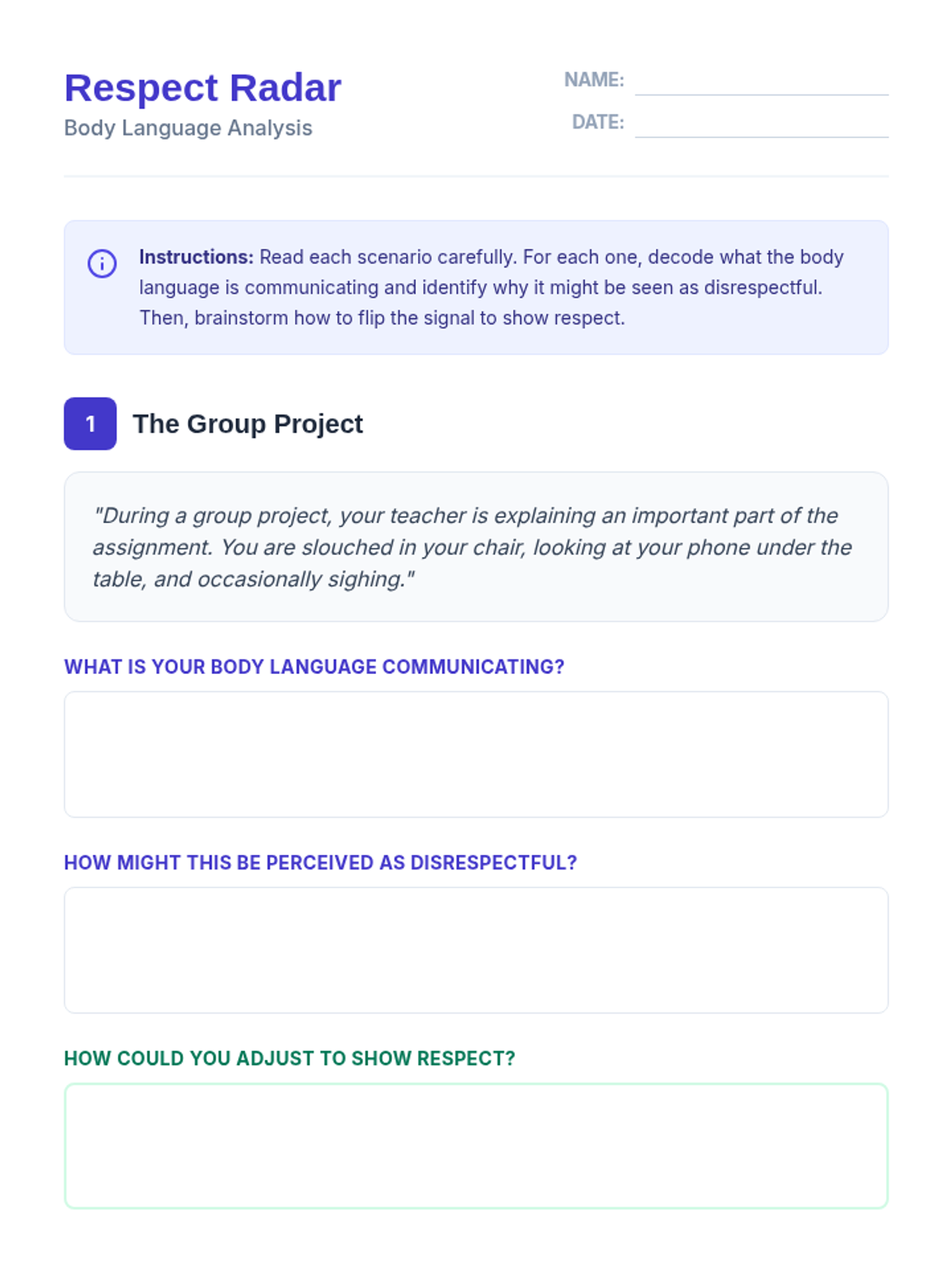Click the number 1 scenario badge
The width and height of the screenshot is (952, 1270).
tap(90, 424)
